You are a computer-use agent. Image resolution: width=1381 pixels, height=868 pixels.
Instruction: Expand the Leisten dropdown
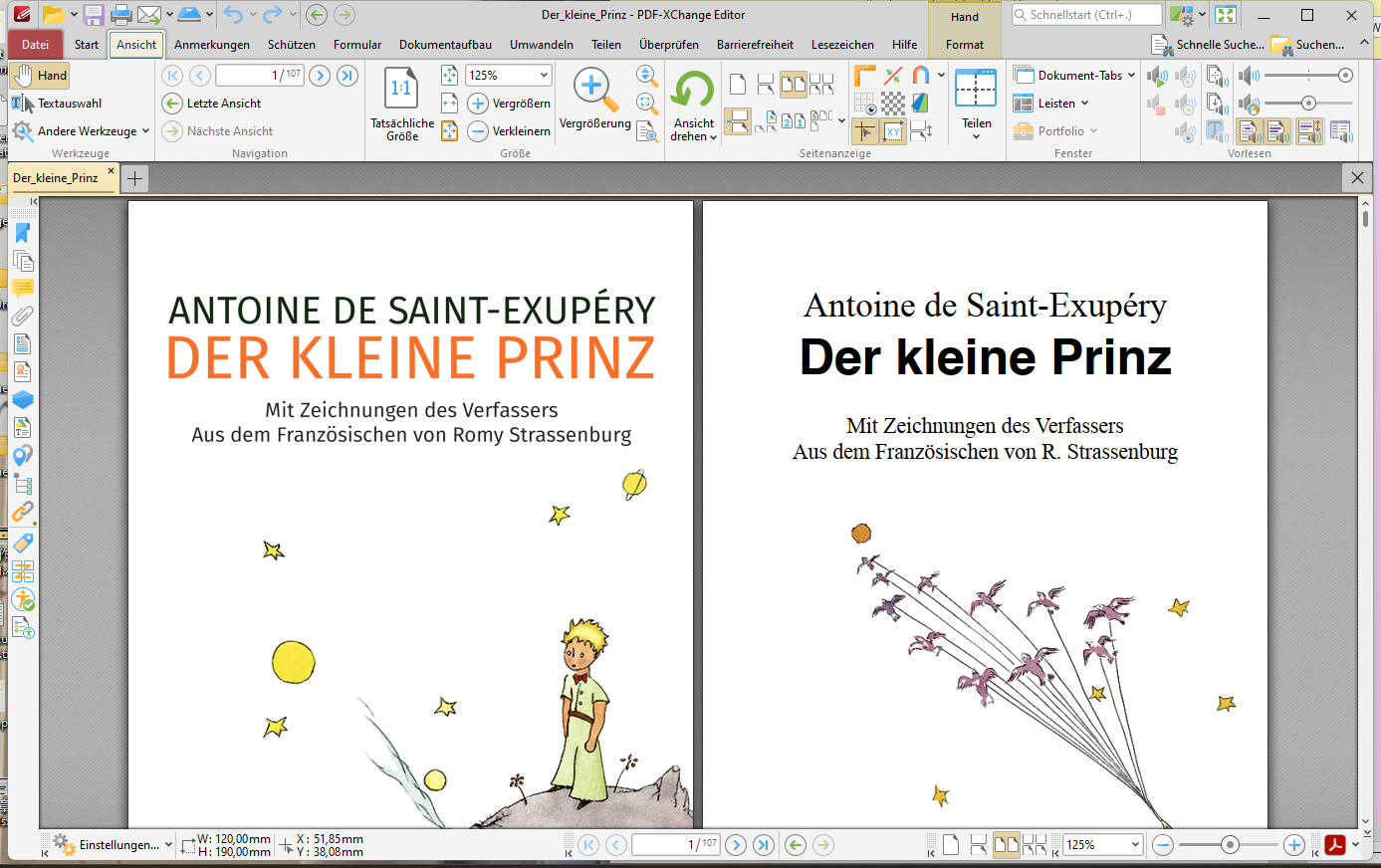[1084, 104]
